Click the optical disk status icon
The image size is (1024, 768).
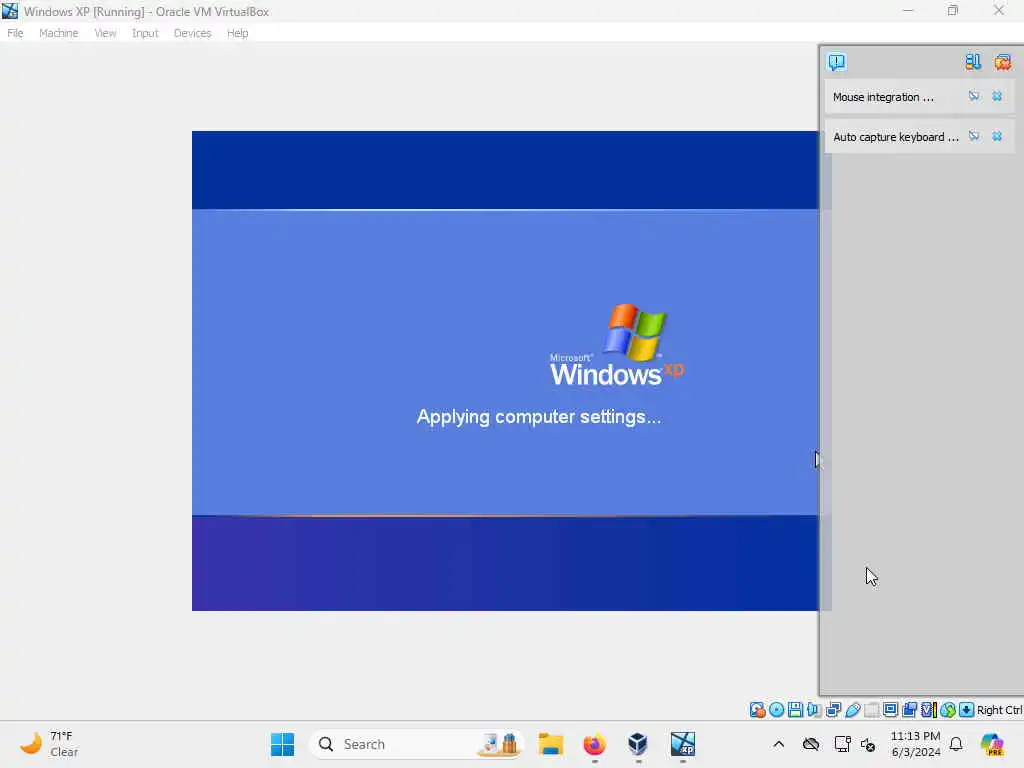point(776,710)
